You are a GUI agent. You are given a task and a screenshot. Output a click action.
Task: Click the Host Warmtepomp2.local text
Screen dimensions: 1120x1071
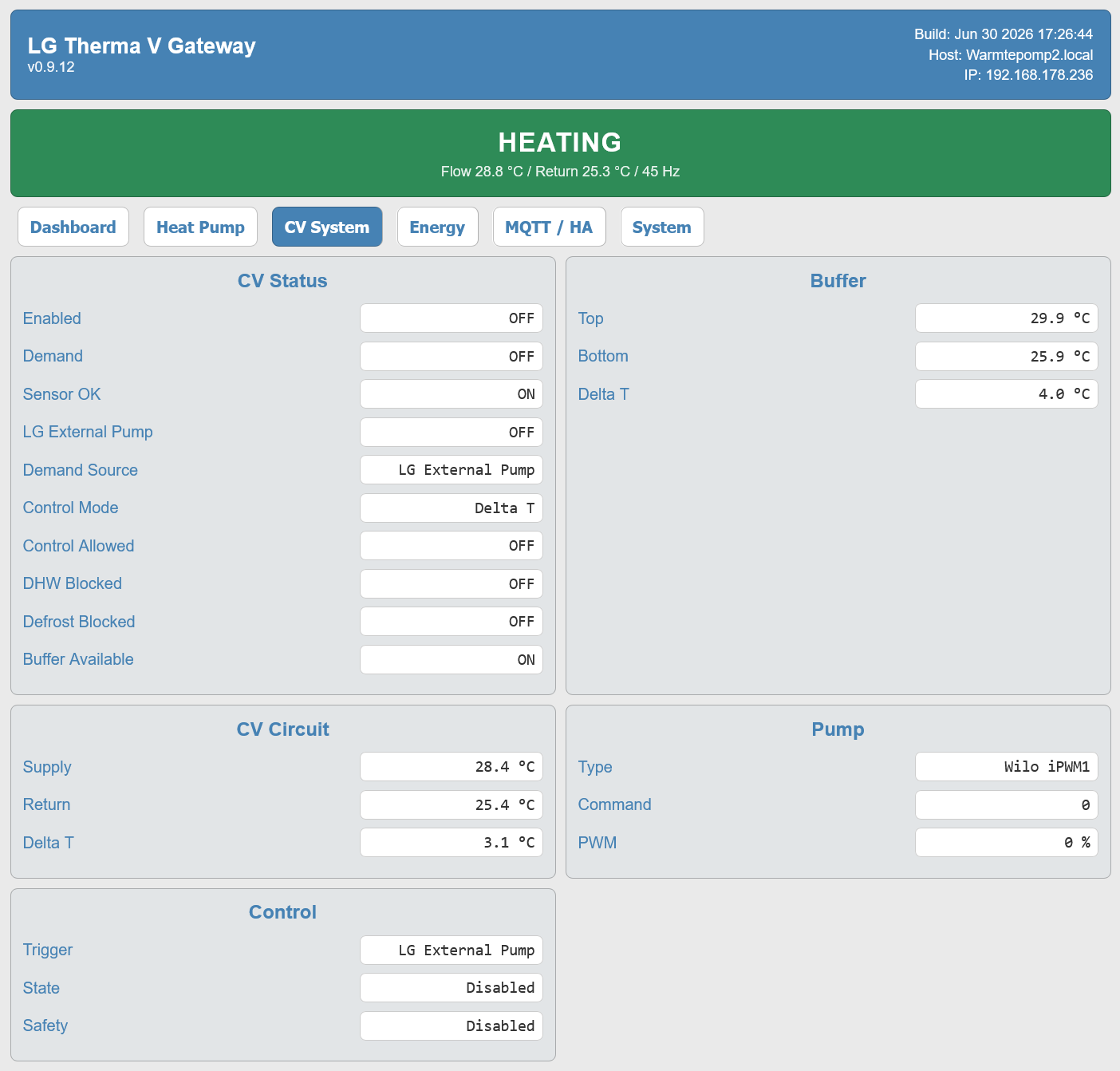coord(1011,55)
